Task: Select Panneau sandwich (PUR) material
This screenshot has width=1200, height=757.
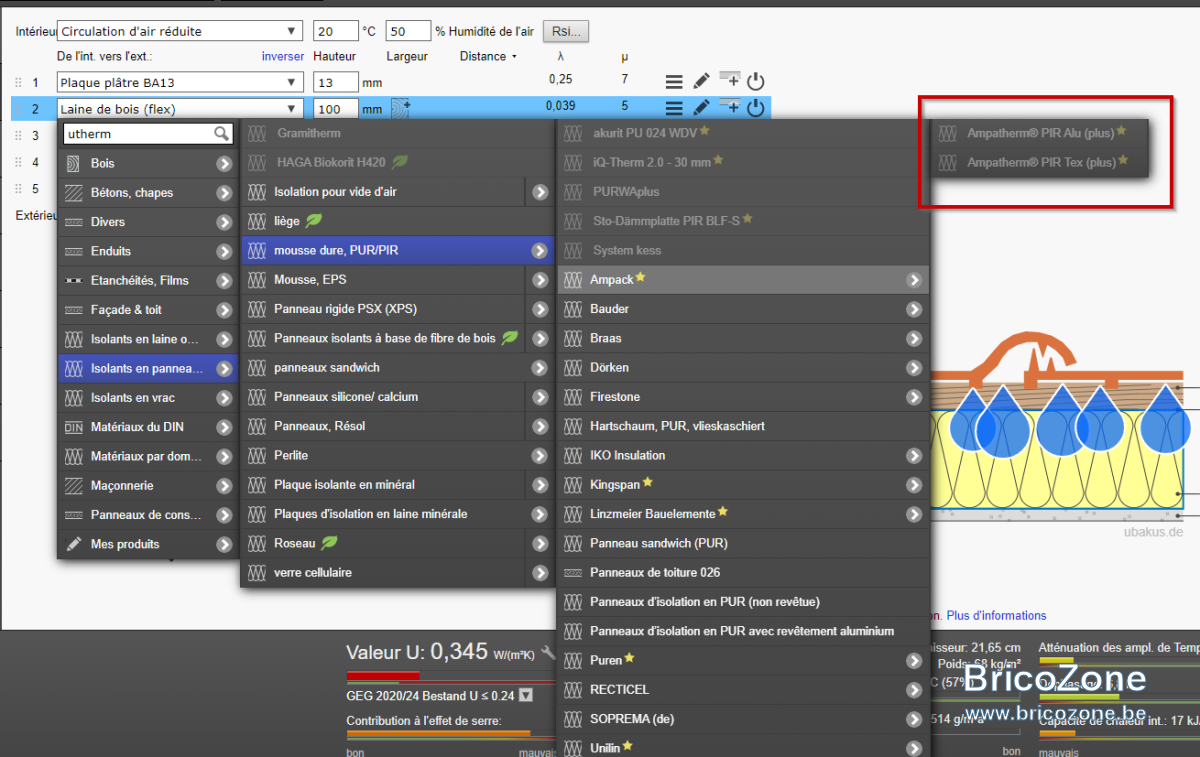Action: [x=744, y=544]
